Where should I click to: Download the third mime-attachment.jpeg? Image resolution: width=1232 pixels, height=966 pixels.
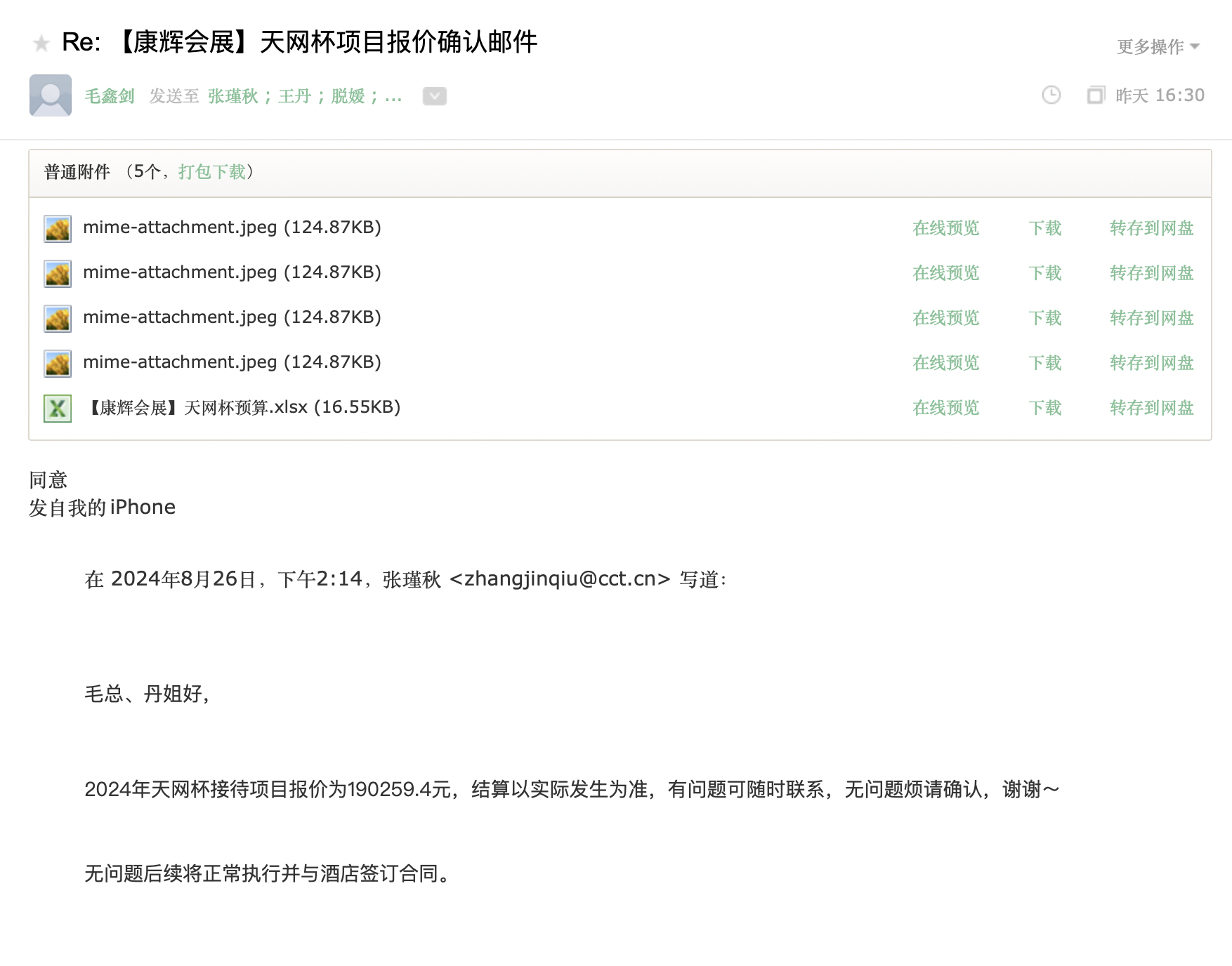(1044, 318)
